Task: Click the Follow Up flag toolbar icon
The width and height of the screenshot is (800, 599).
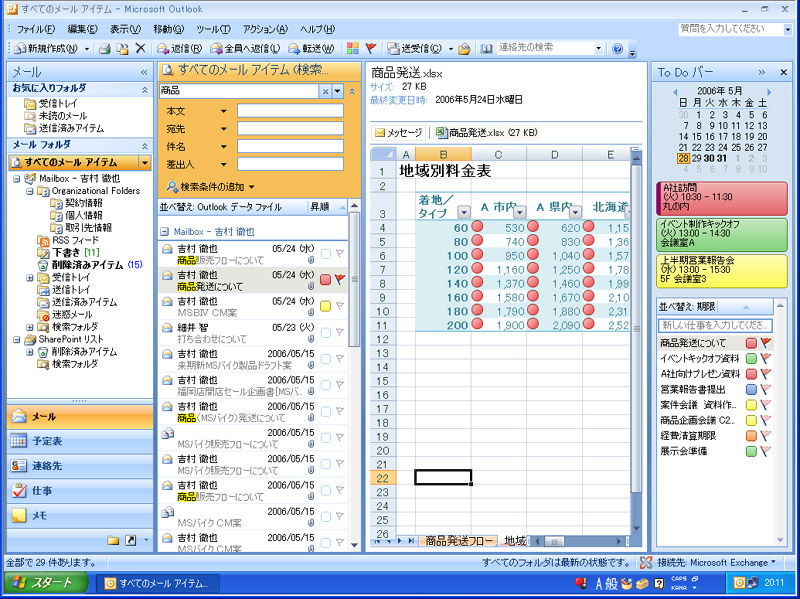Action: 371,48
